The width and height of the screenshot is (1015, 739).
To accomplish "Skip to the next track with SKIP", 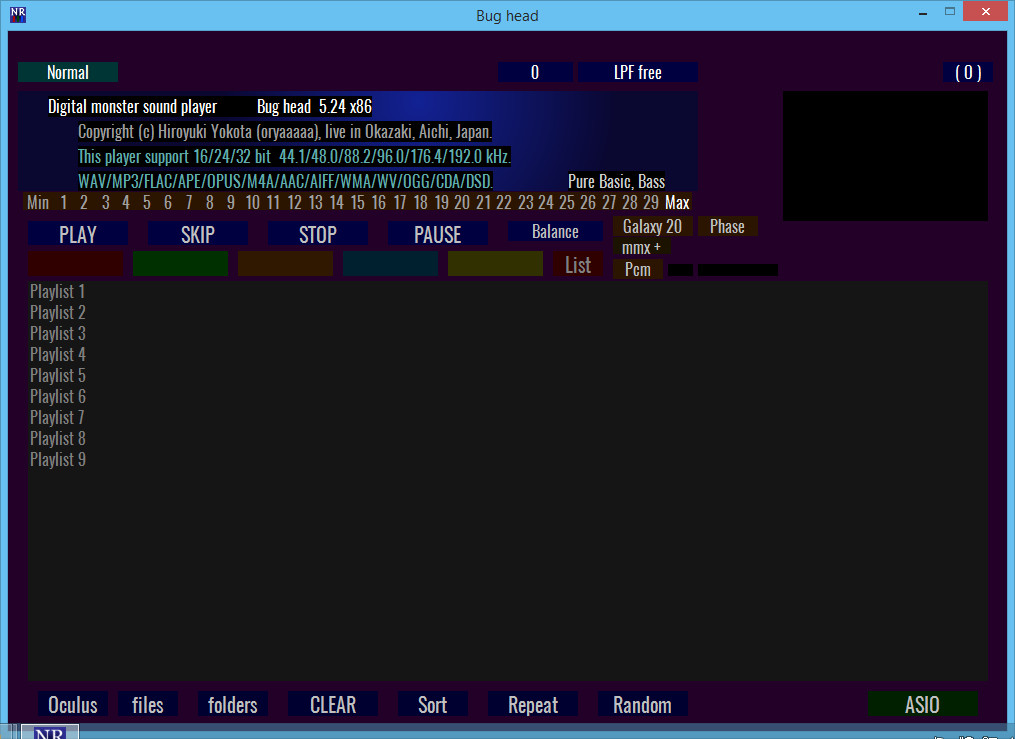I will (x=197, y=234).
